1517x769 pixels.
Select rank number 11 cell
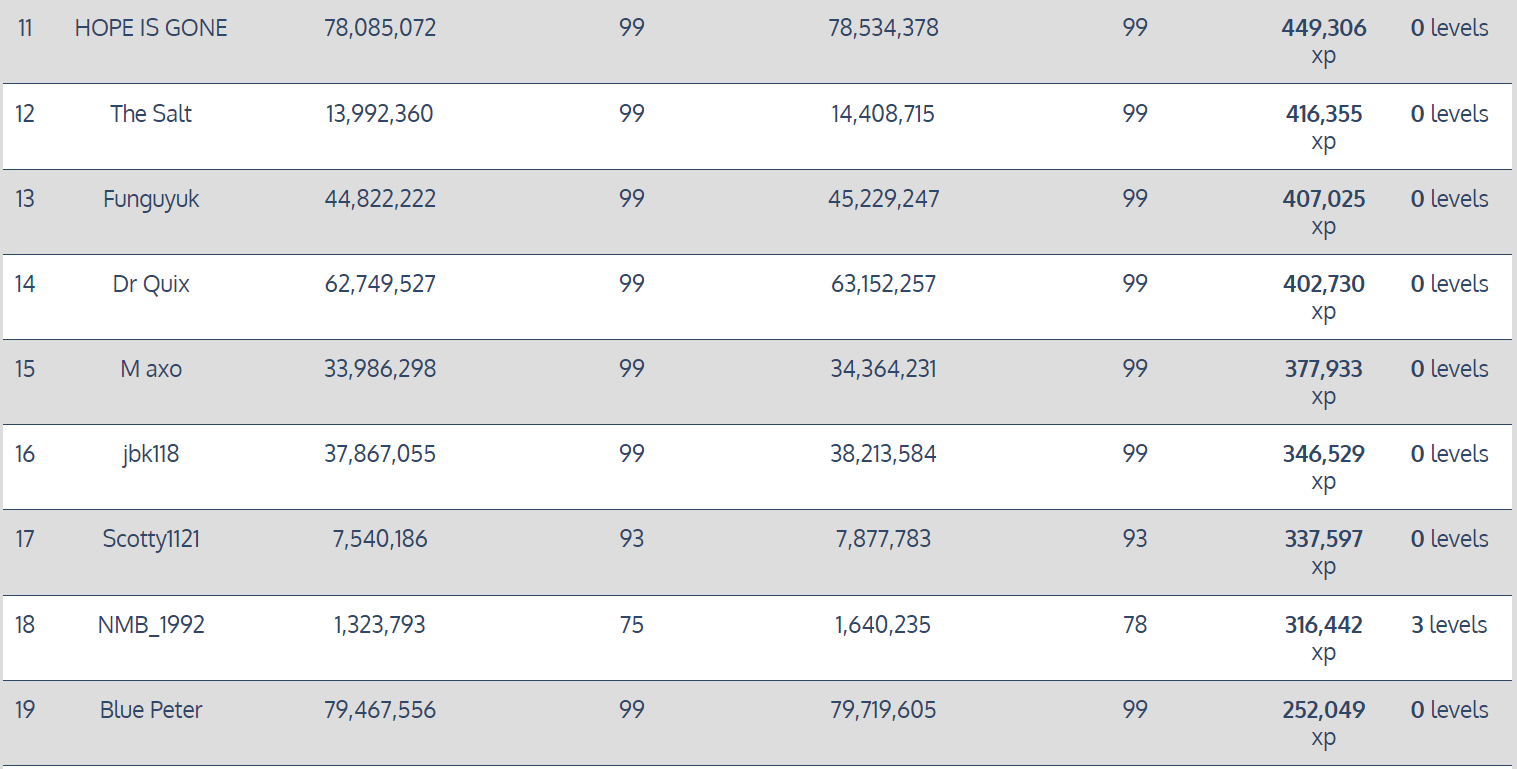(x=25, y=28)
